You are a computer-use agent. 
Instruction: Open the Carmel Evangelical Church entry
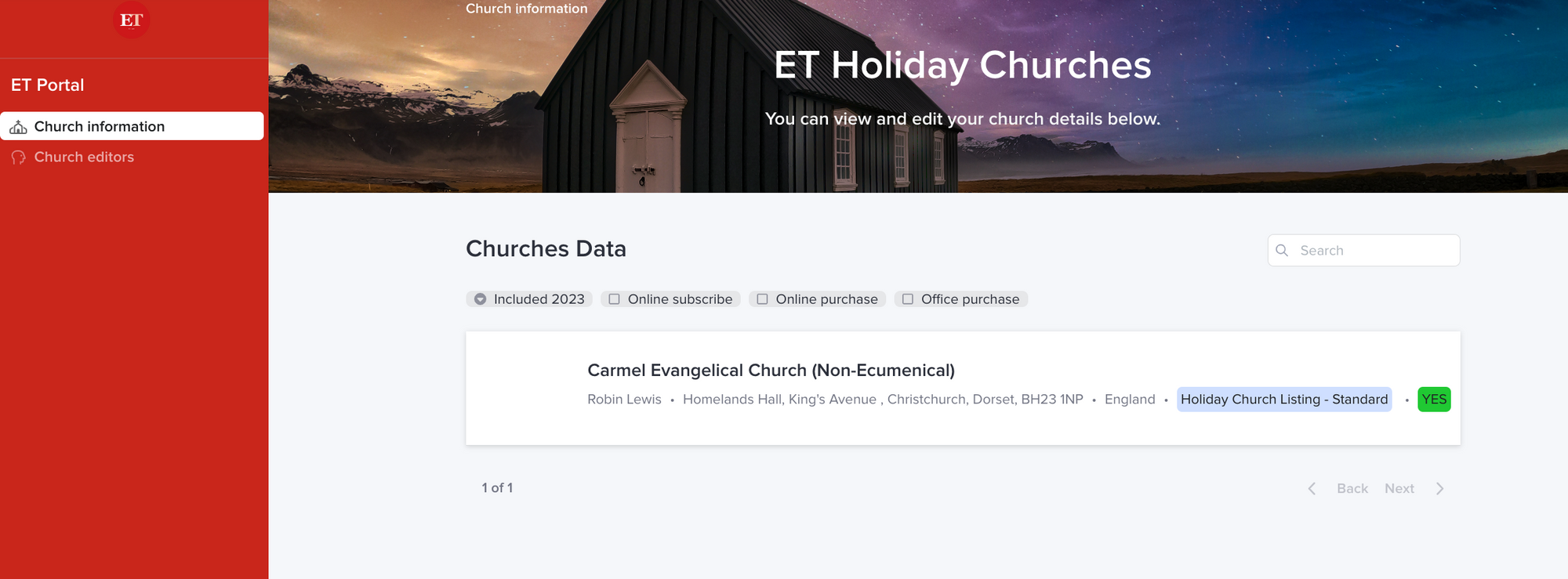point(771,371)
